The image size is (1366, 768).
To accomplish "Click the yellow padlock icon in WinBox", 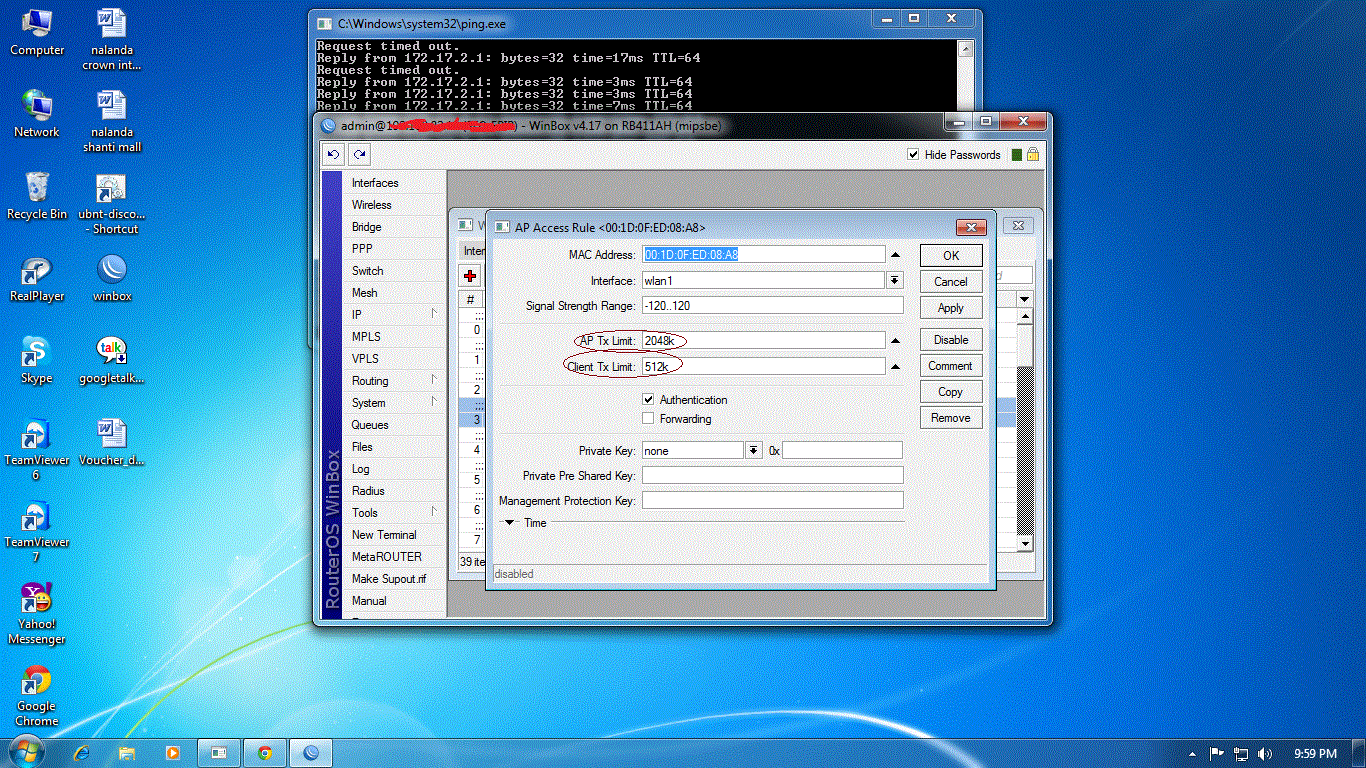I will pyautogui.click(x=1033, y=155).
